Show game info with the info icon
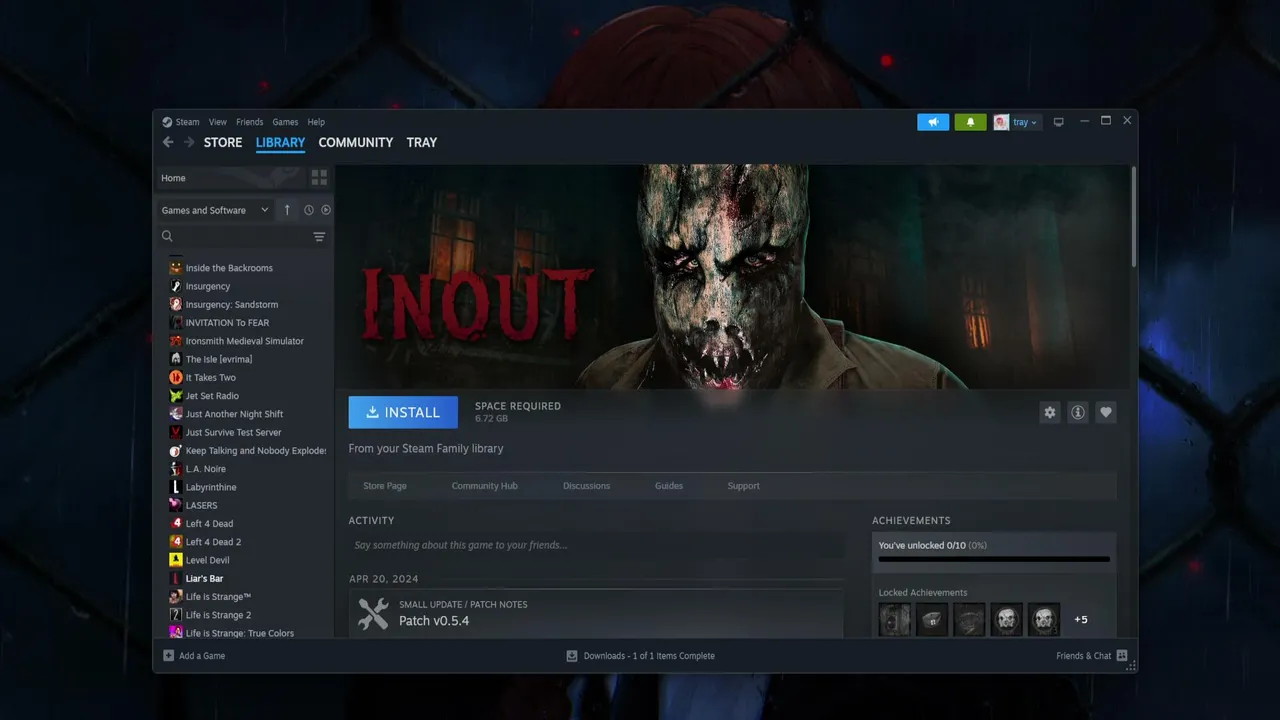This screenshot has width=1280, height=720. pyautogui.click(x=1078, y=412)
